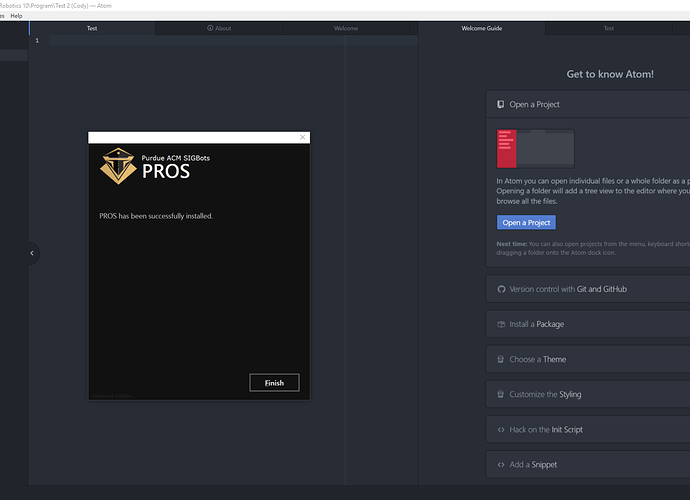This screenshot has width=690, height=500.
Task: Click the paint can icon beside Choose a Theme
Action: tap(500, 359)
